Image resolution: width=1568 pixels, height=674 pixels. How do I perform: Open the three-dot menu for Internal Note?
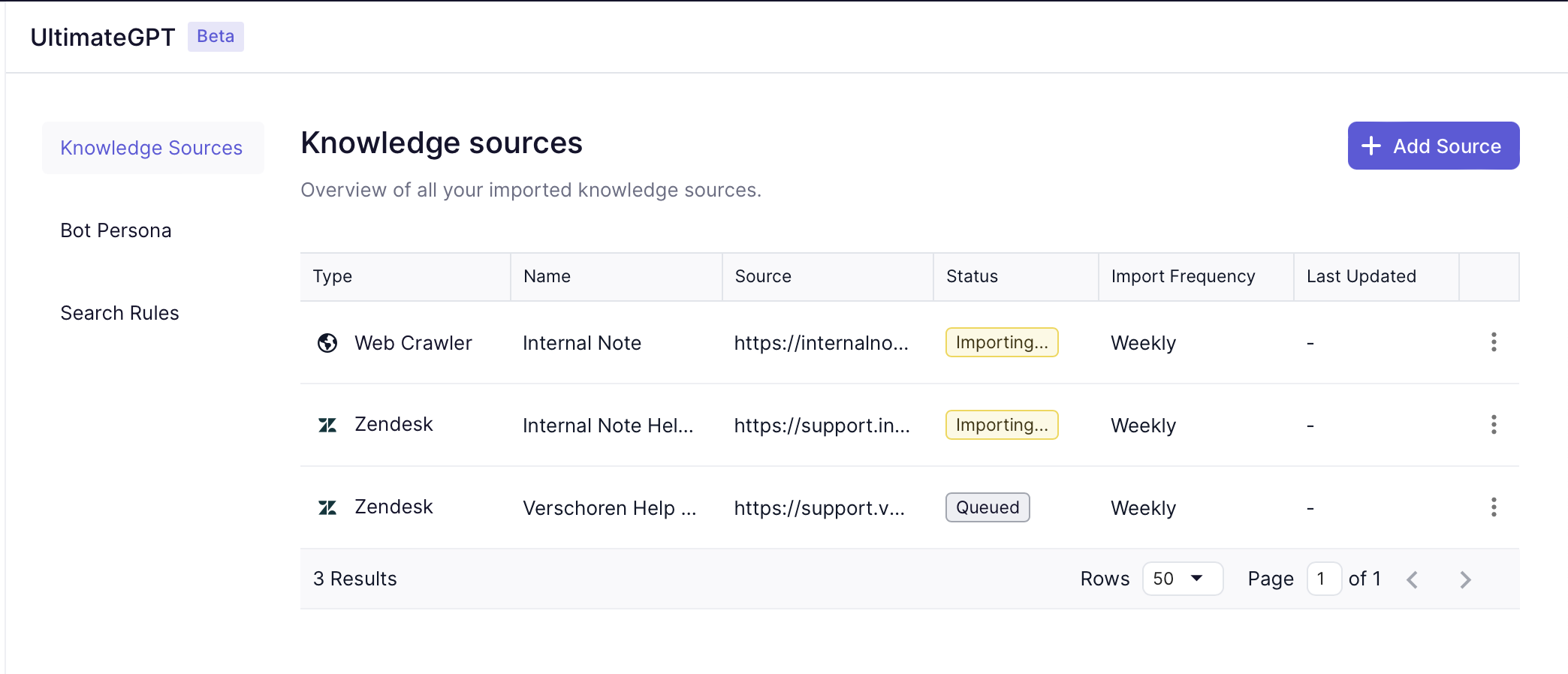tap(1494, 342)
